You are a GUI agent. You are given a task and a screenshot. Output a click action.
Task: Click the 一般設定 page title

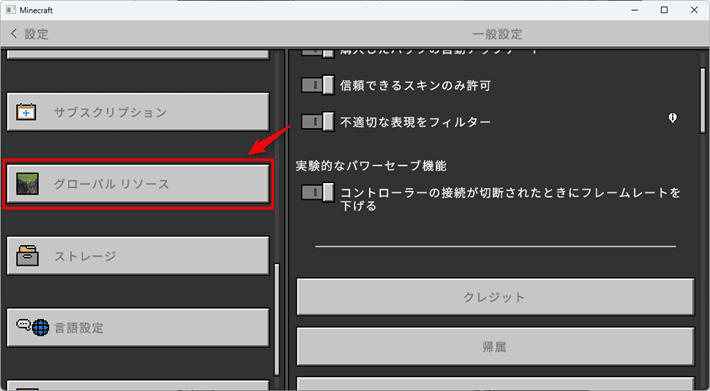coord(497,34)
